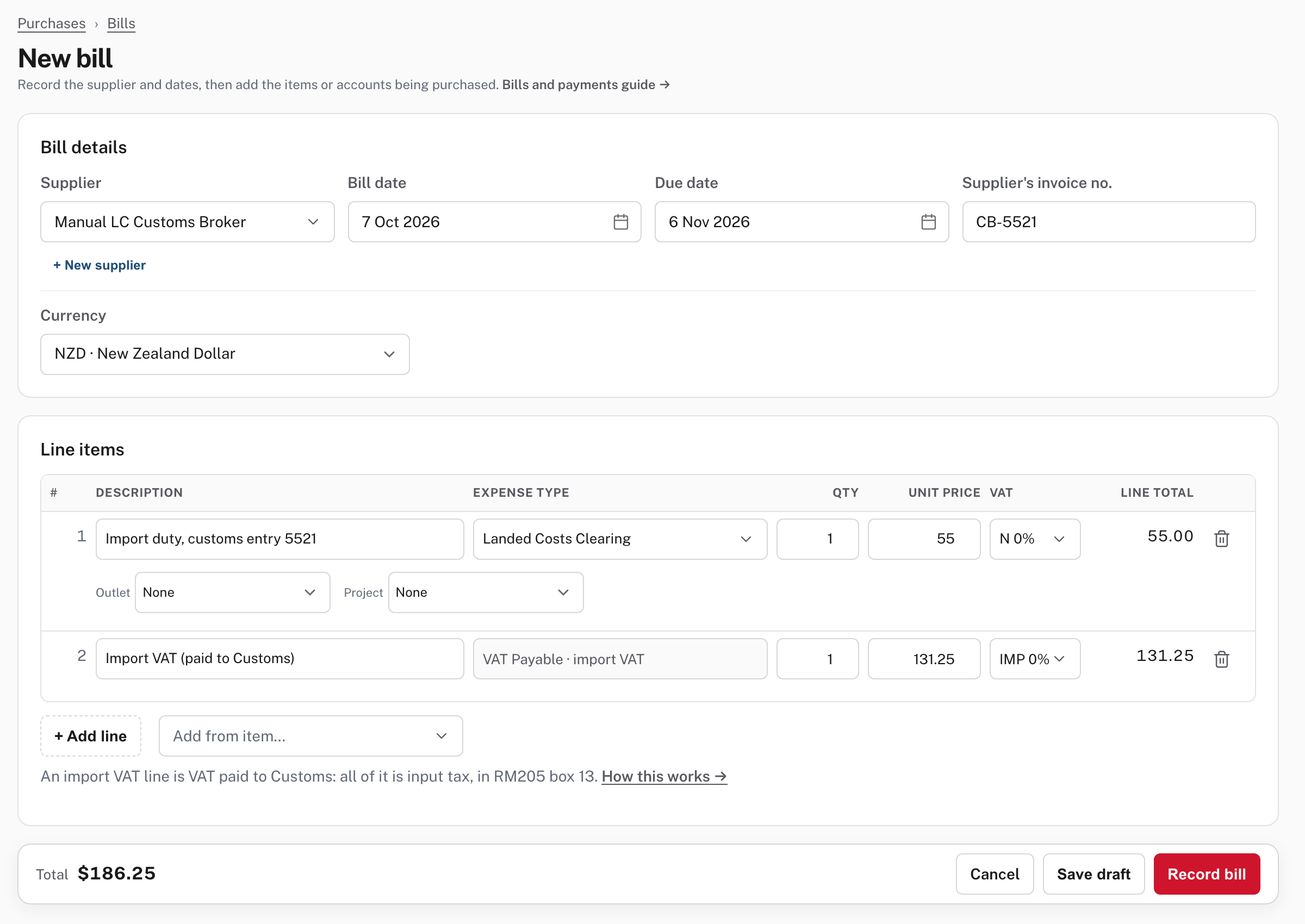Delete the Import duty line item
Viewport: 1305px width, 924px height.
tap(1221, 538)
